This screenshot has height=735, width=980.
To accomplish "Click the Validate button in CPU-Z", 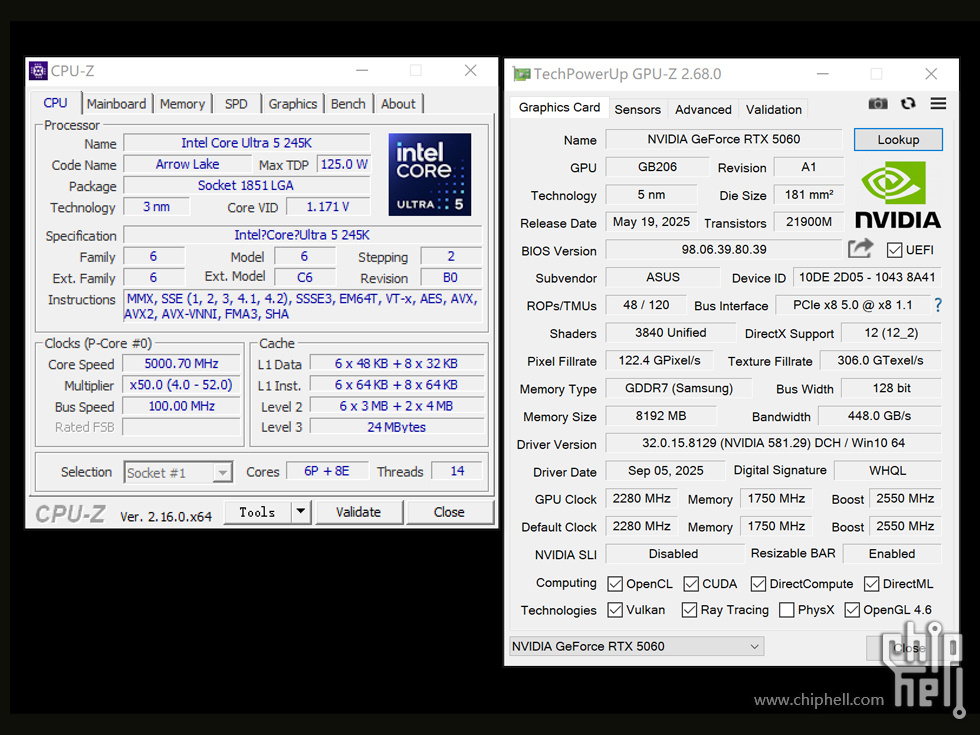I will (x=358, y=512).
